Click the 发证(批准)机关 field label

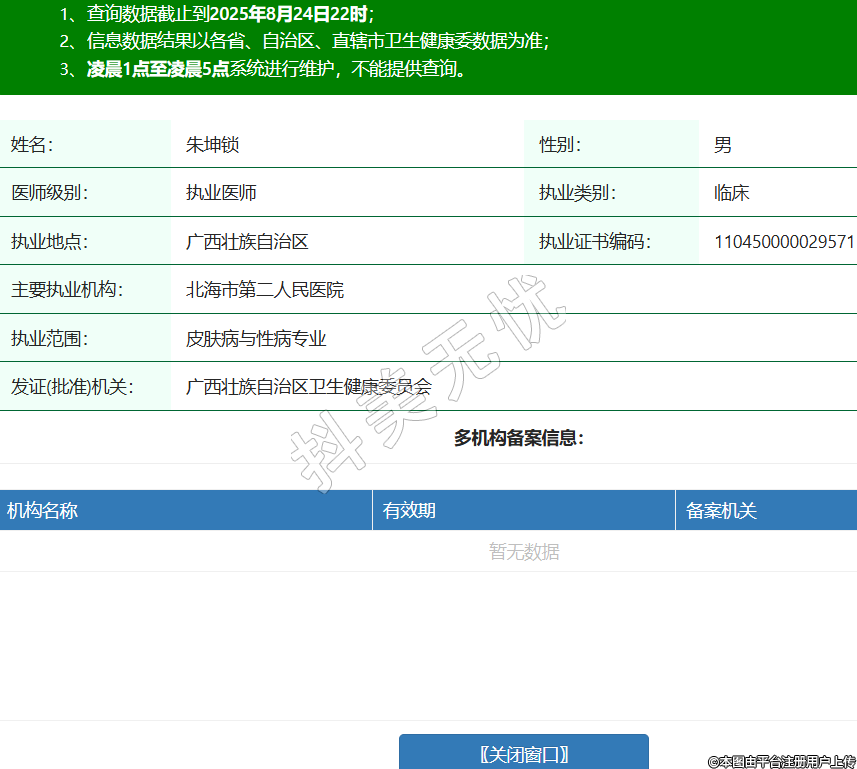point(72,387)
